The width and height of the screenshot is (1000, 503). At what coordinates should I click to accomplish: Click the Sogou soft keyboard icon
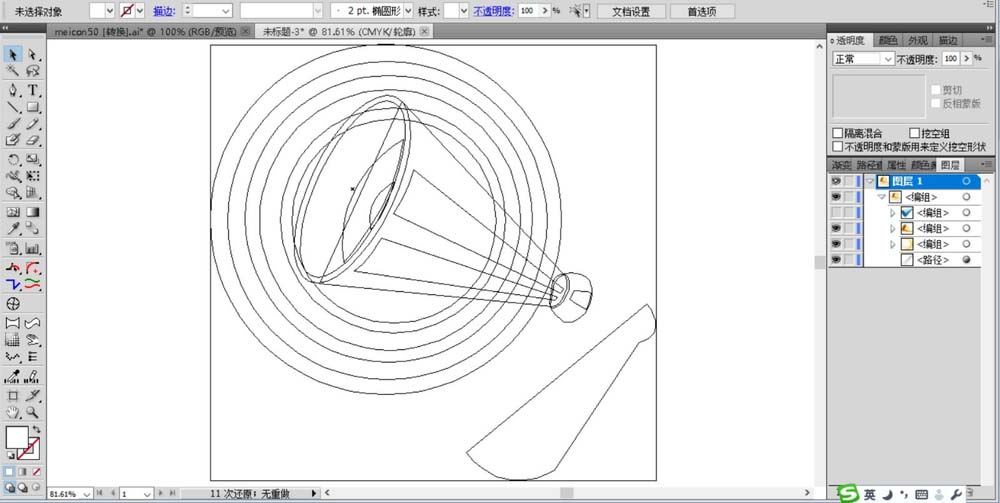921,495
